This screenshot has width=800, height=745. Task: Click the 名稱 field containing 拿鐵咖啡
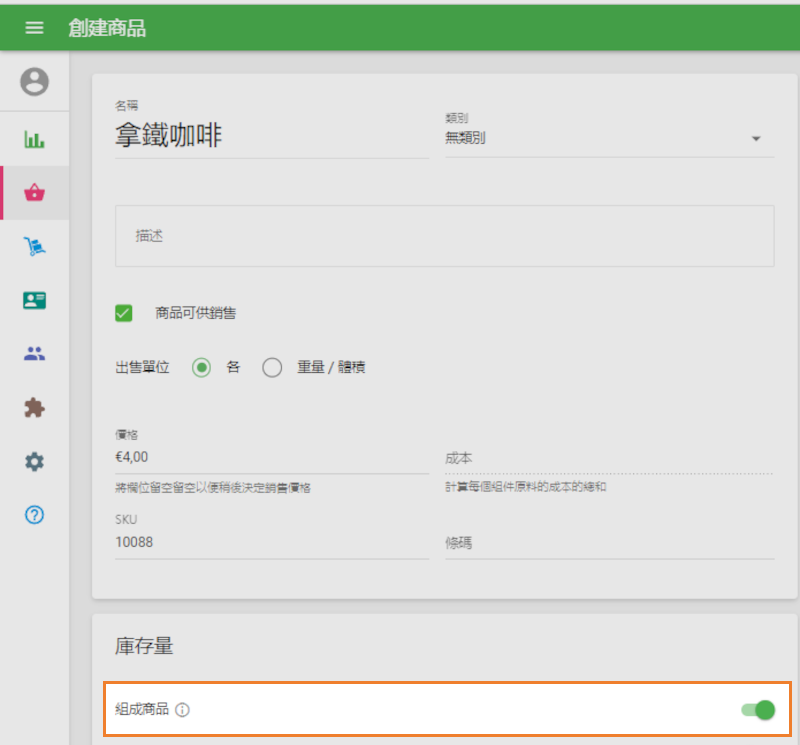(x=272, y=136)
